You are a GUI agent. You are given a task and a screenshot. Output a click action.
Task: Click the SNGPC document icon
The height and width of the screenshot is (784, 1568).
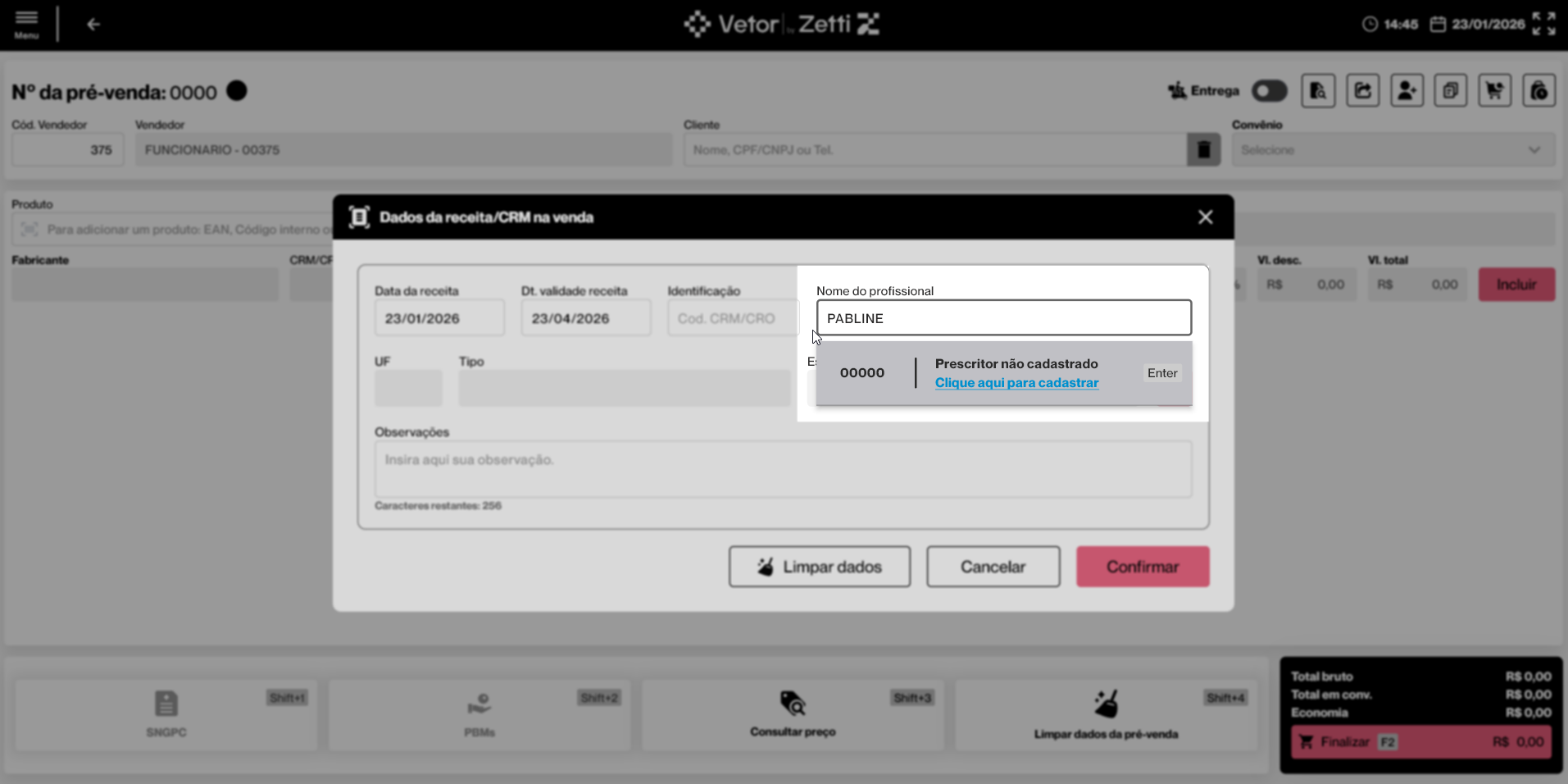[x=166, y=703]
